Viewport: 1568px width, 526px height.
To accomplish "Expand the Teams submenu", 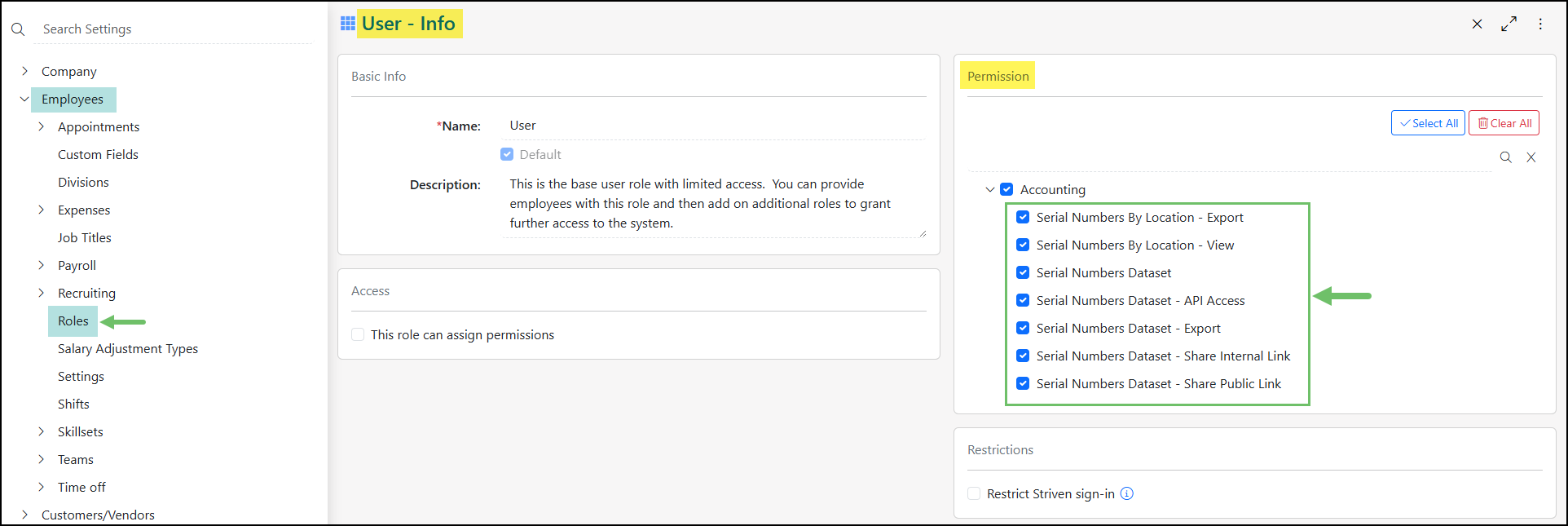I will point(41,459).
